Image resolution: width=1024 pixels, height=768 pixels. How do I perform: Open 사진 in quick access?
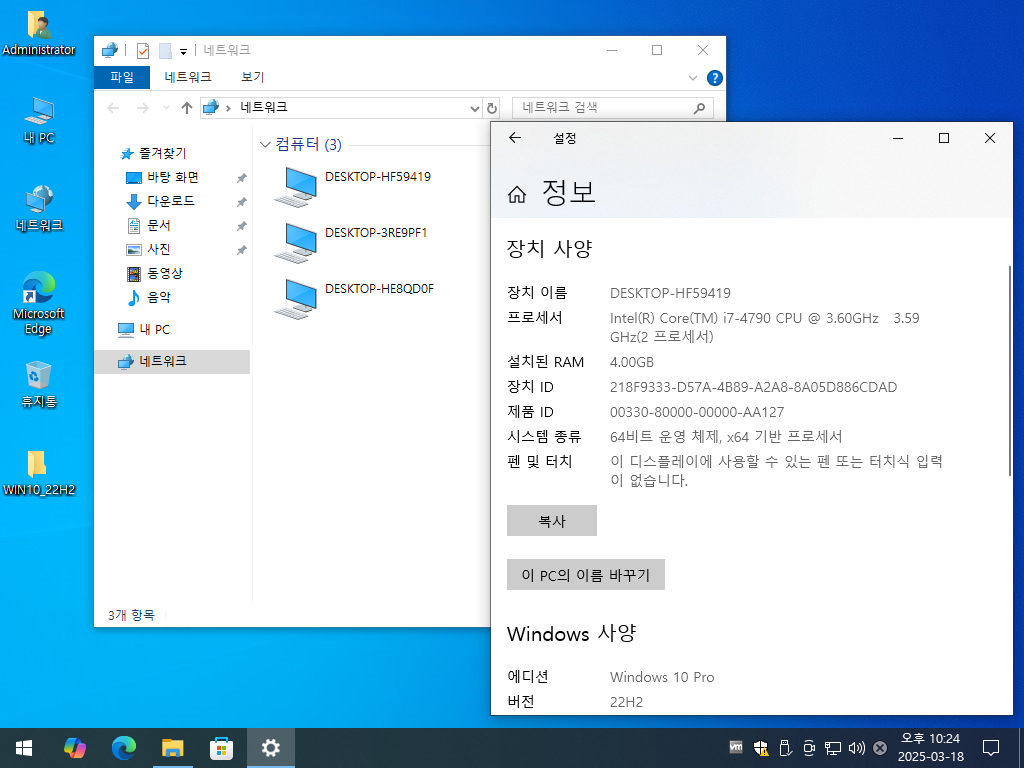point(148,249)
